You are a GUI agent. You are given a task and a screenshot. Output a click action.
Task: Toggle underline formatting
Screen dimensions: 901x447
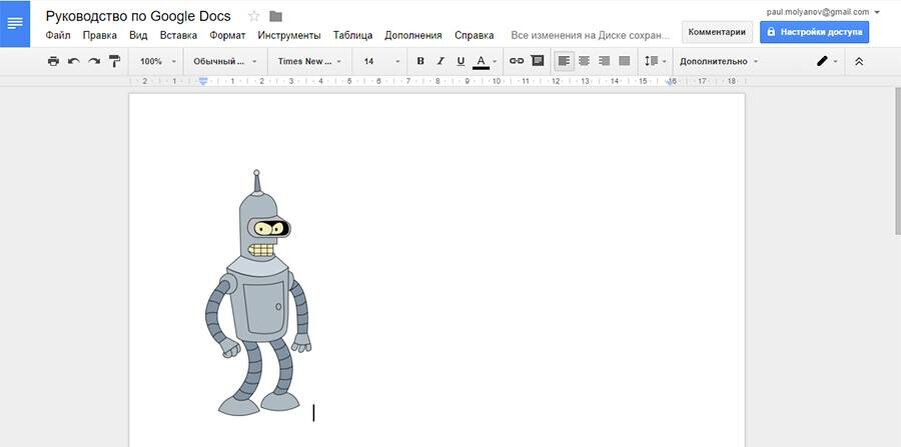point(460,61)
